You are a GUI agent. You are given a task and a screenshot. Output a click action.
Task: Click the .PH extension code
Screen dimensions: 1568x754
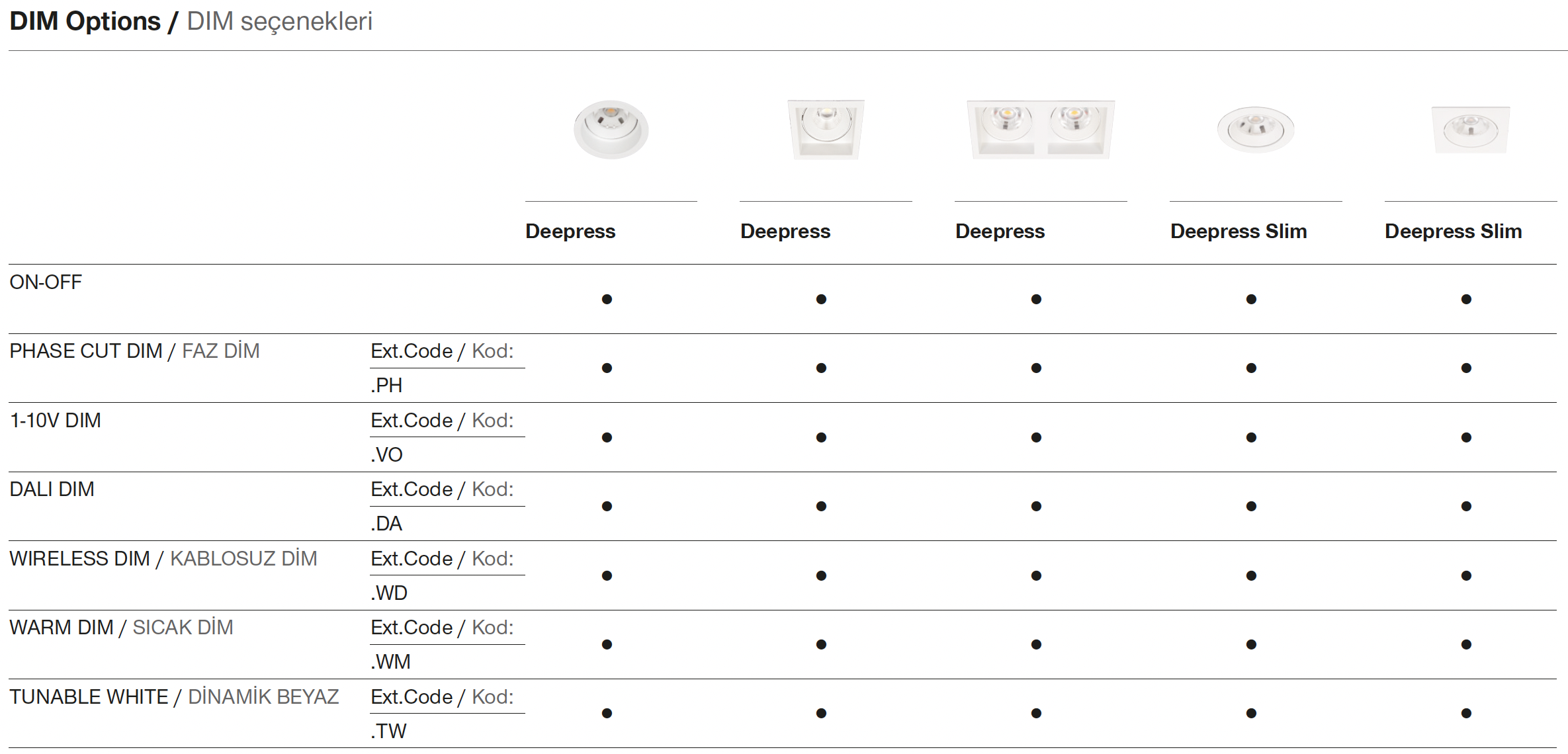386,386
